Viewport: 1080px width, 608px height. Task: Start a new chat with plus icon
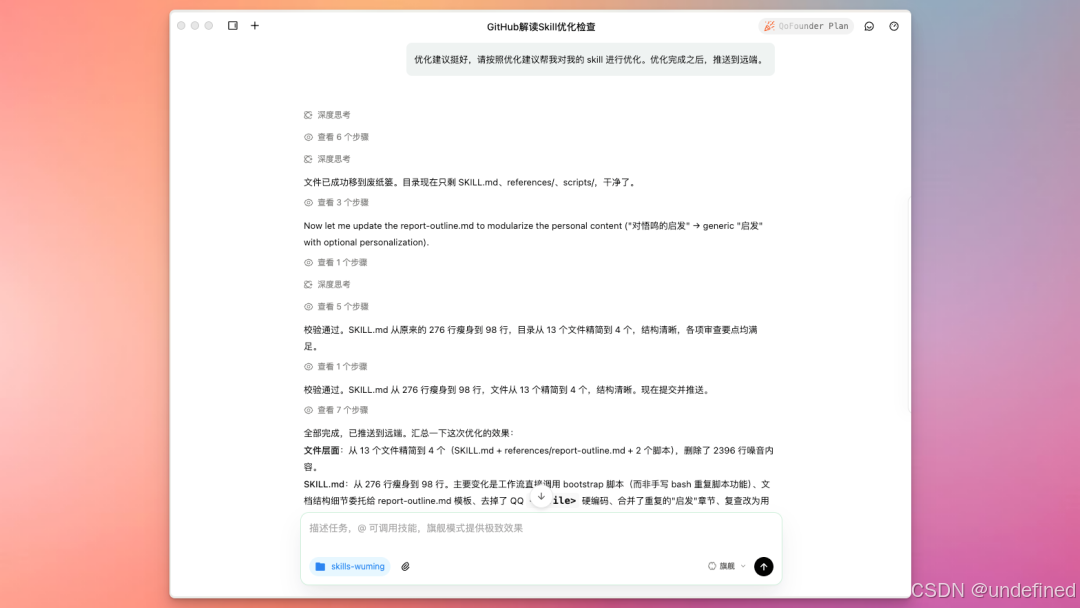click(255, 25)
